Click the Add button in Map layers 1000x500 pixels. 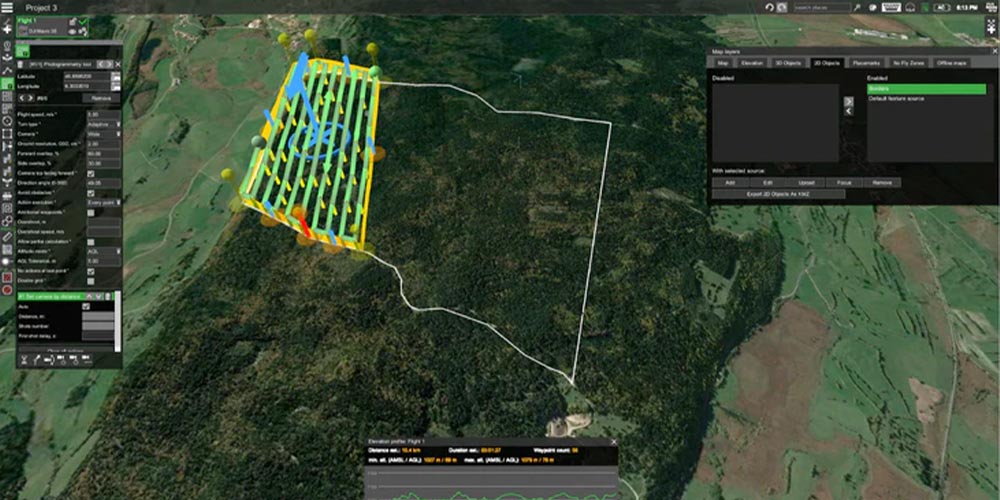[x=730, y=183]
